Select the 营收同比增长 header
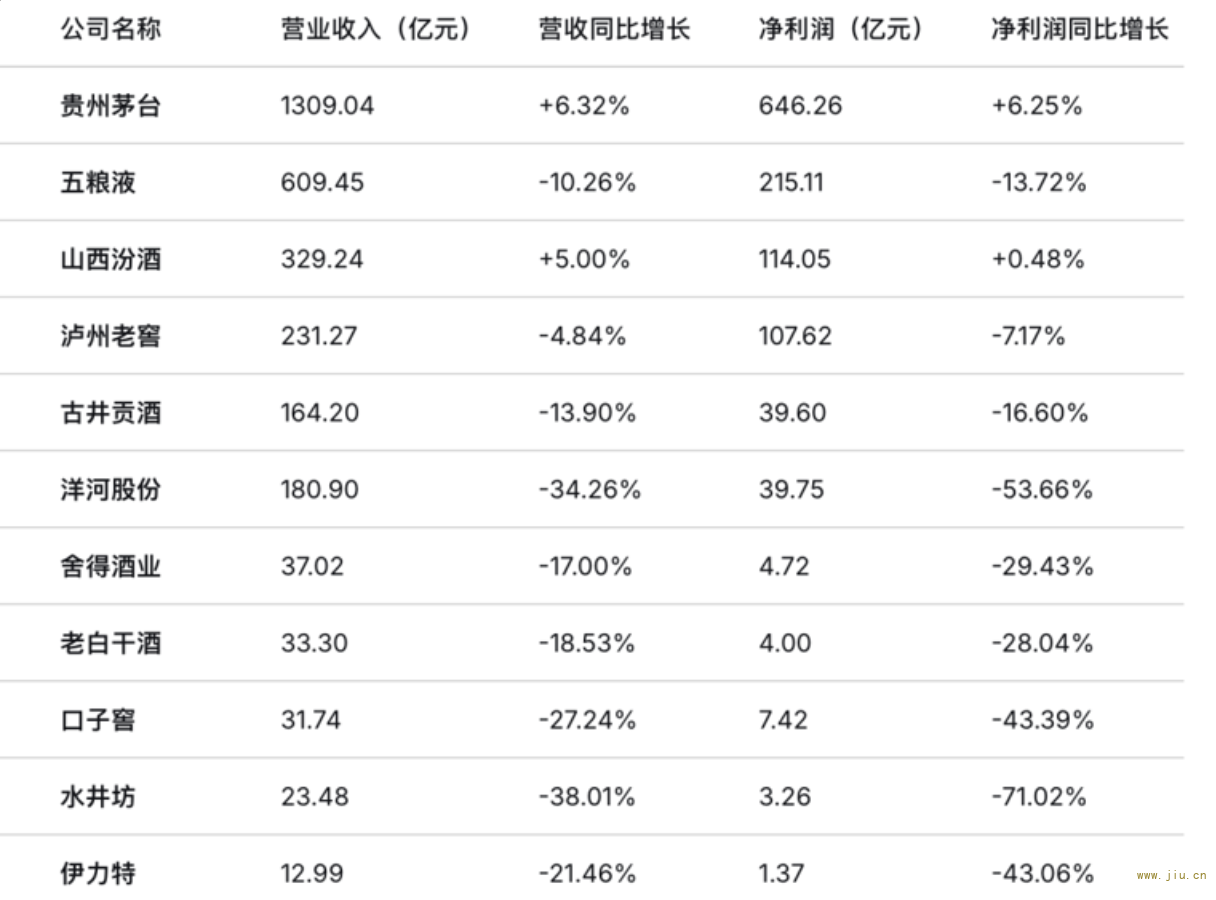Image resolution: width=1216 pixels, height=900 pixels. (x=614, y=30)
